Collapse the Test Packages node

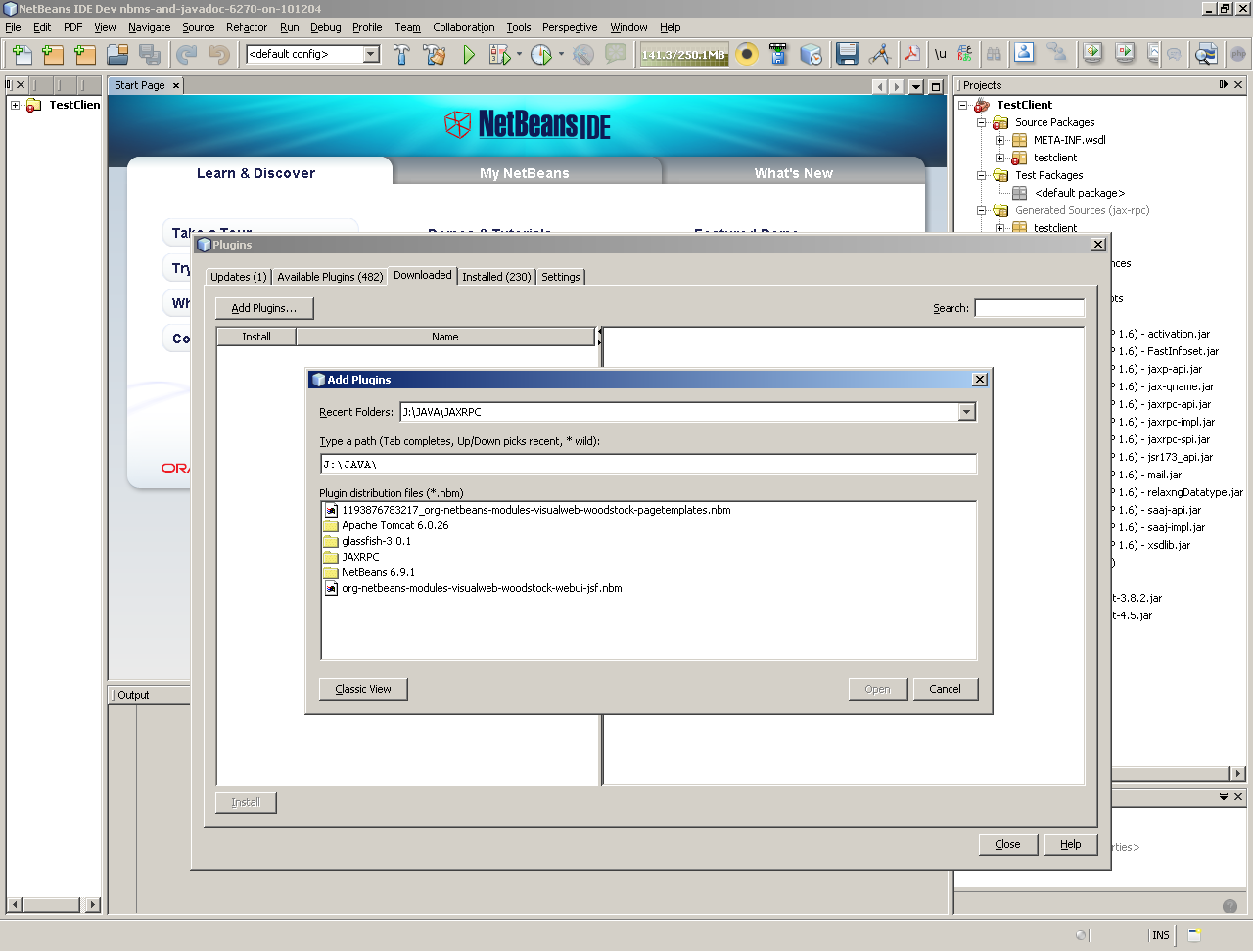coord(982,175)
